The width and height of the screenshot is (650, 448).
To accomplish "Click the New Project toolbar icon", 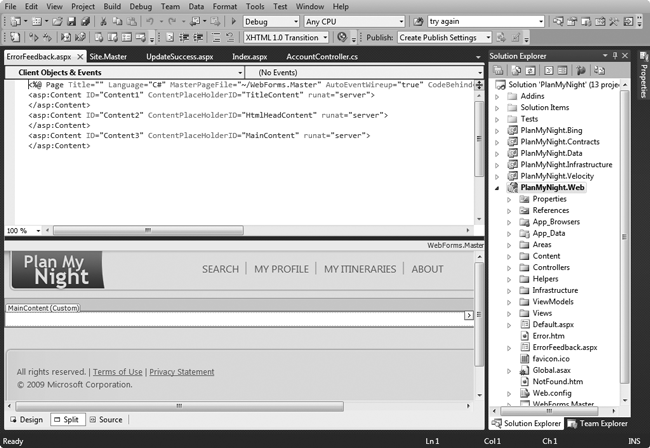I will pyautogui.click(x=16, y=22).
